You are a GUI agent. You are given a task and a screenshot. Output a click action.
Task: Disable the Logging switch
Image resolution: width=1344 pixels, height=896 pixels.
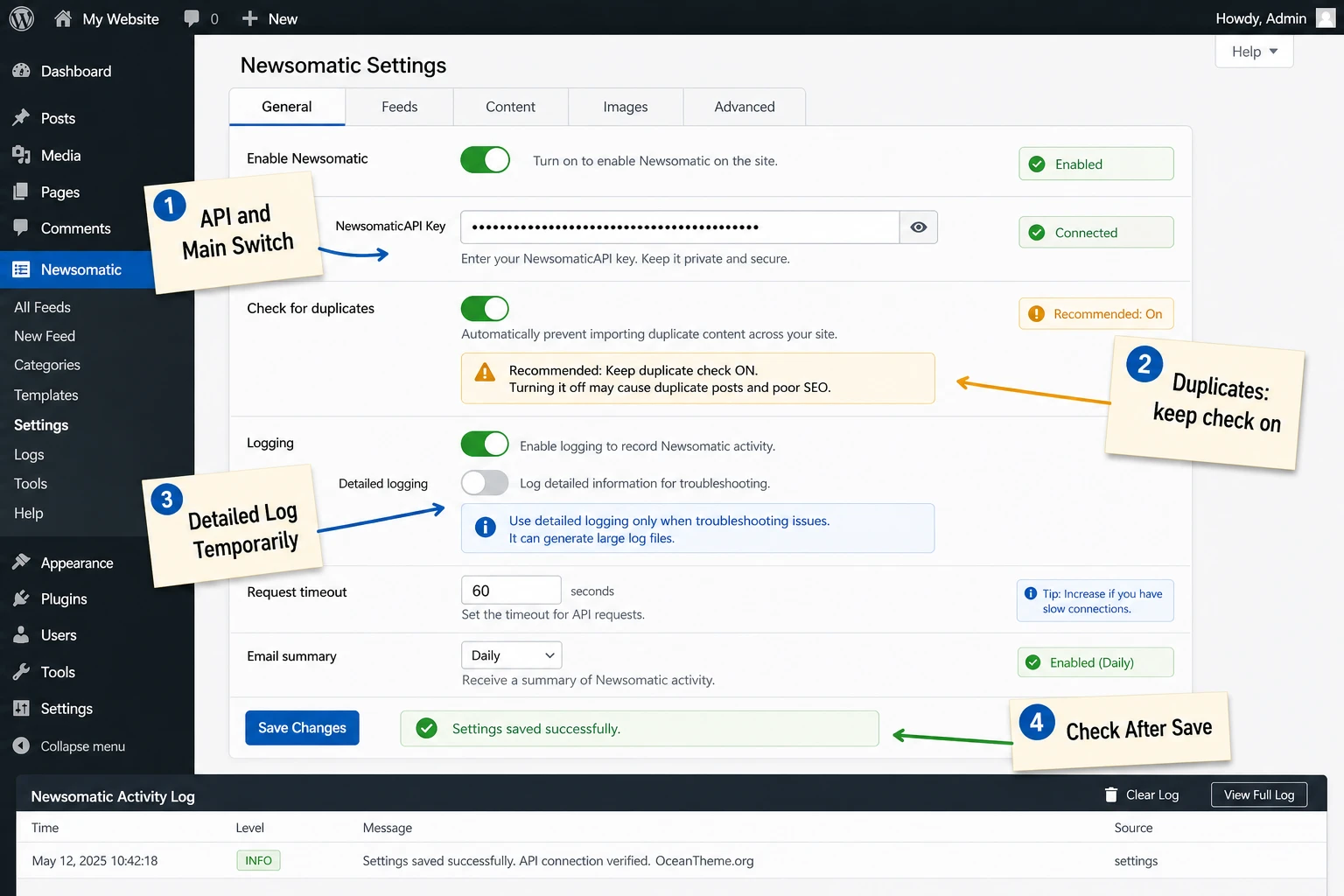pos(485,444)
